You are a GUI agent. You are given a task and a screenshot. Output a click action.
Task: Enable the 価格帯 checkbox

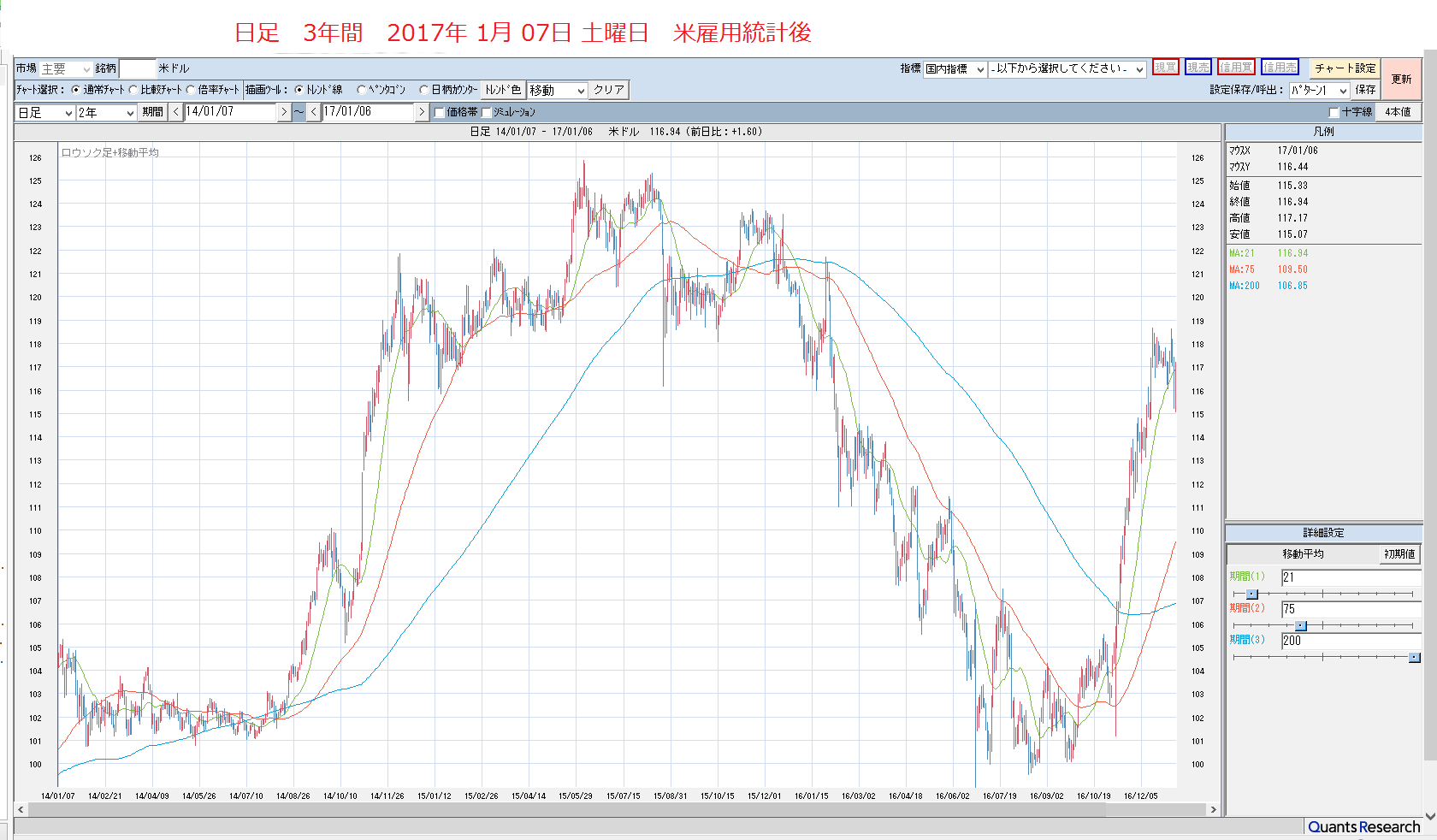(439, 112)
